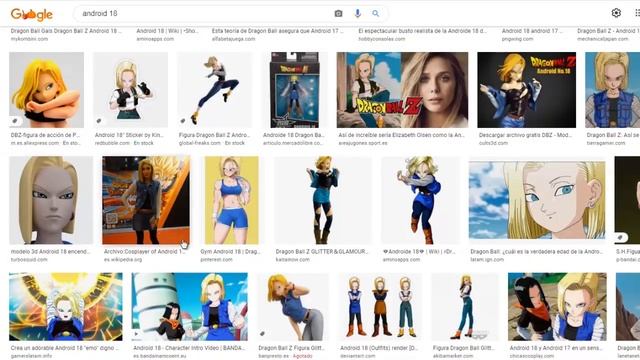The width and height of the screenshot is (640, 360).
Task: Submit search with magnifying glass icon
Action: click(376, 13)
